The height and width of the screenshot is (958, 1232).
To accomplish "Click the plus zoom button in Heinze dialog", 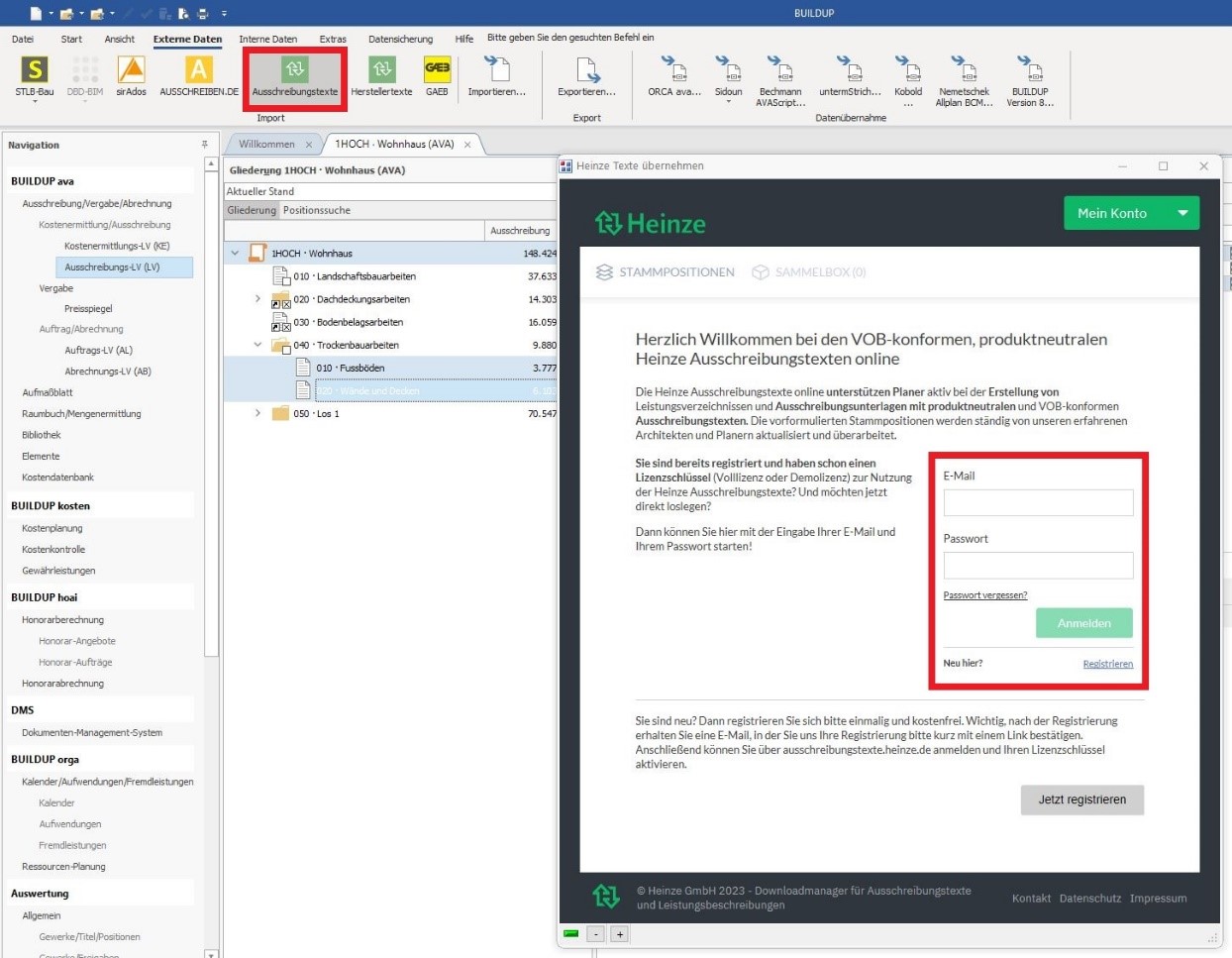I will (x=619, y=934).
